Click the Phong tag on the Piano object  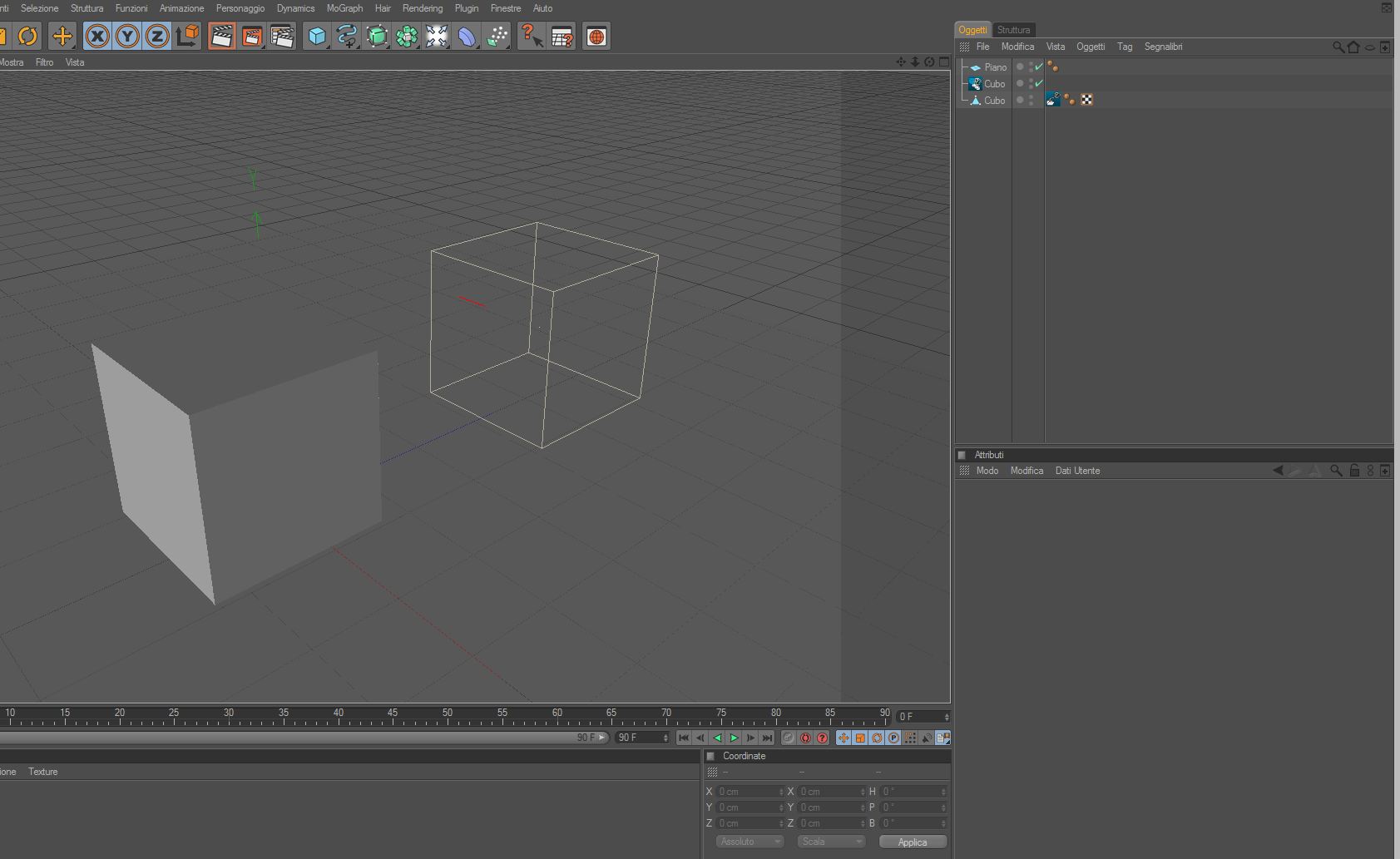1053,67
